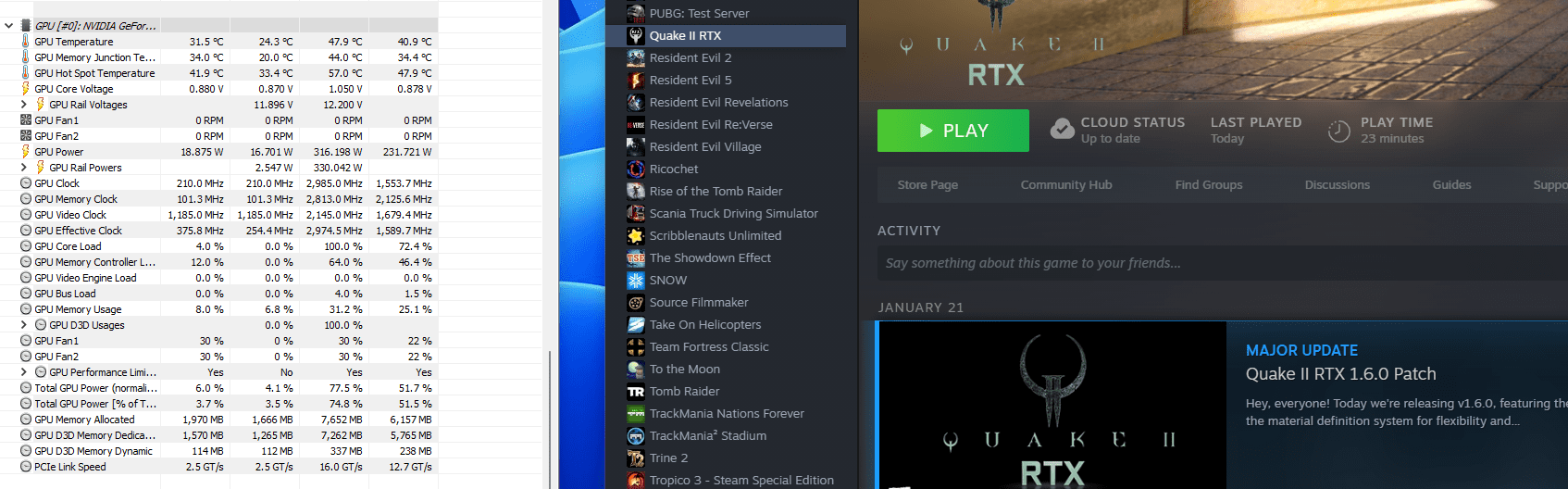Open the Community Hub tab
The width and height of the screenshot is (1568, 489).
pos(1066,185)
